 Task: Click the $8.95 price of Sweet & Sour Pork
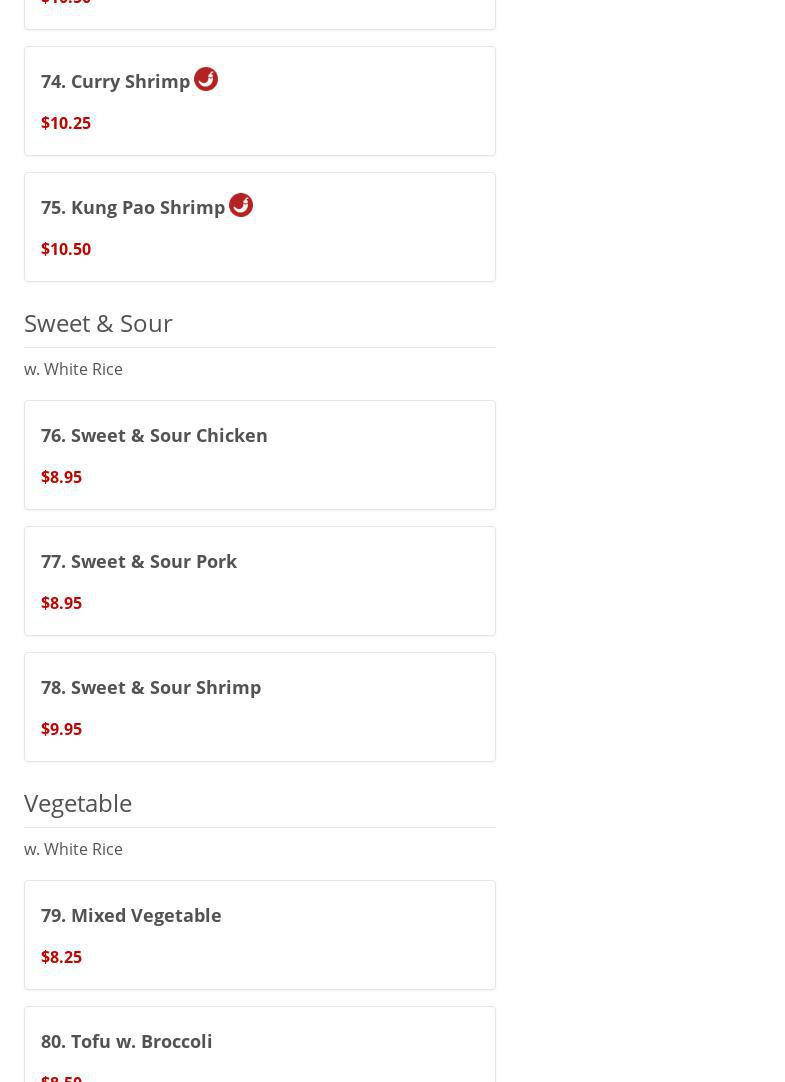62,603
